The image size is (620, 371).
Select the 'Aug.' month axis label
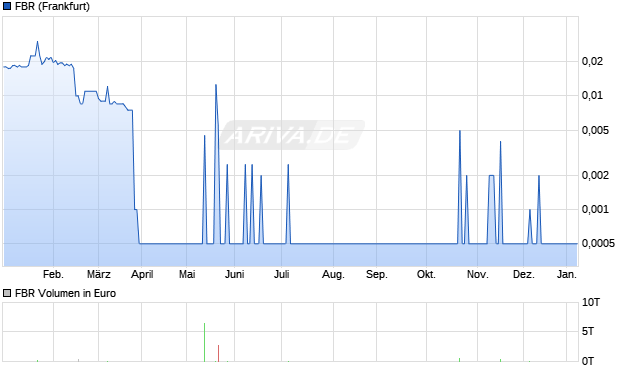333,274
